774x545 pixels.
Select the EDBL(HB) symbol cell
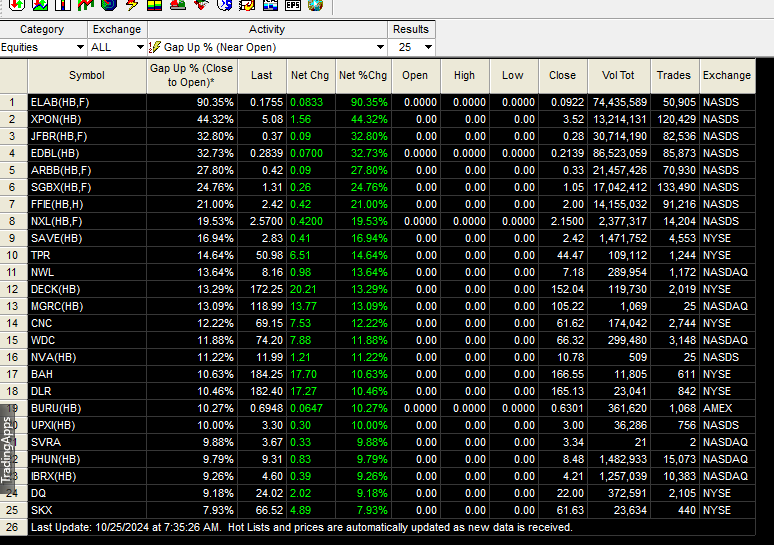(87, 154)
